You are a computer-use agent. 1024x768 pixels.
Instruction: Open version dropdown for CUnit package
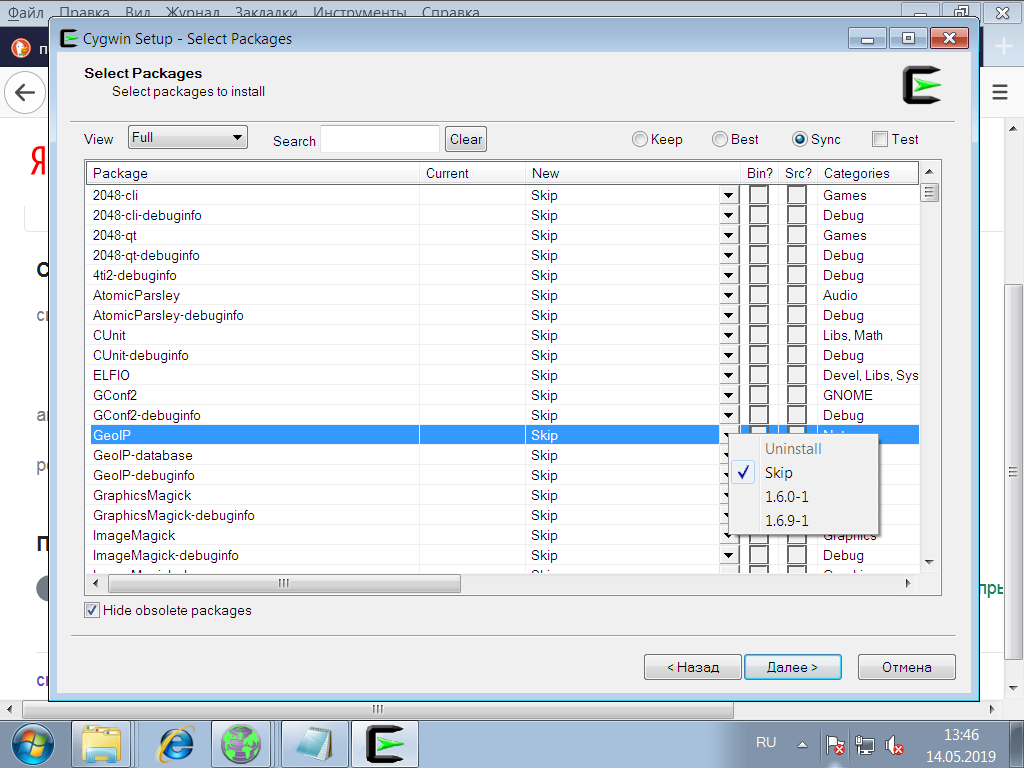728,335
